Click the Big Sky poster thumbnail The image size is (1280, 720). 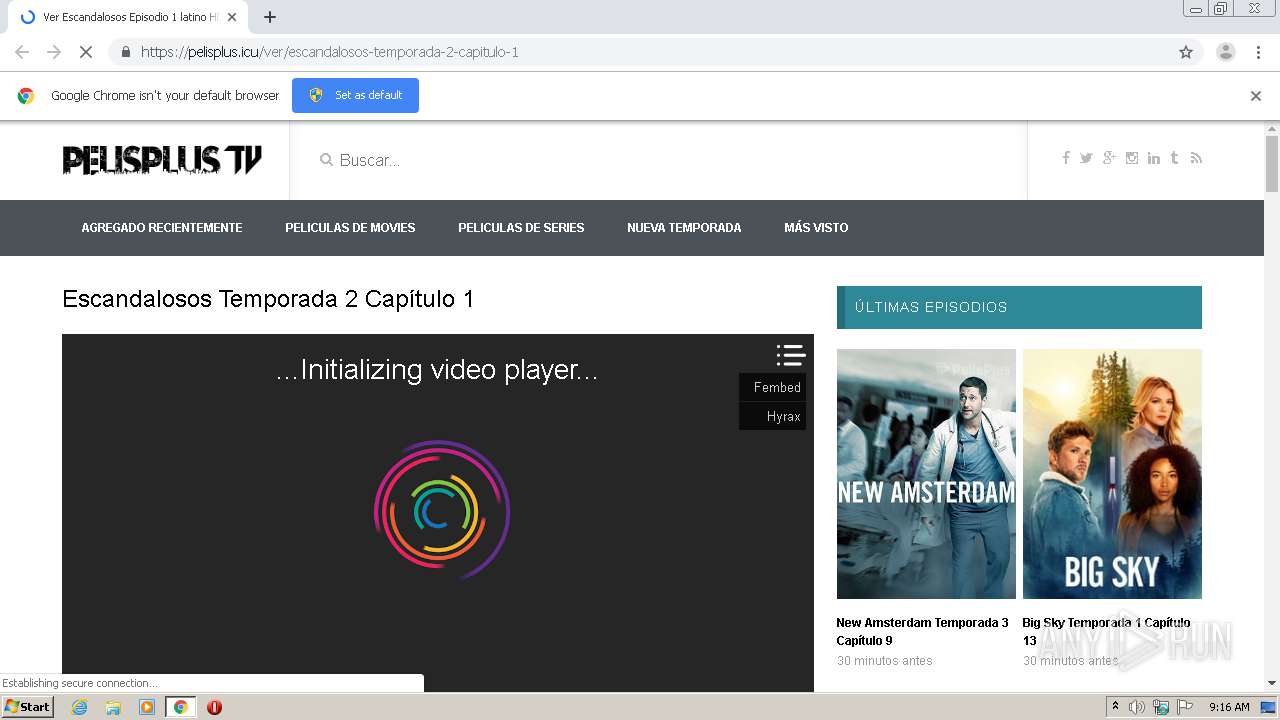tap(1112, 474)
